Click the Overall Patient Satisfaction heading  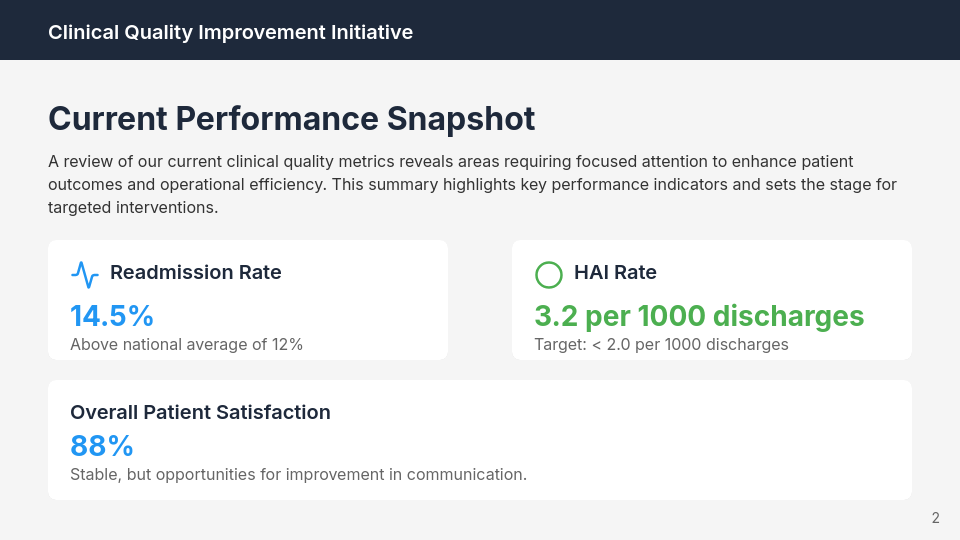click(x=200, y=412)
